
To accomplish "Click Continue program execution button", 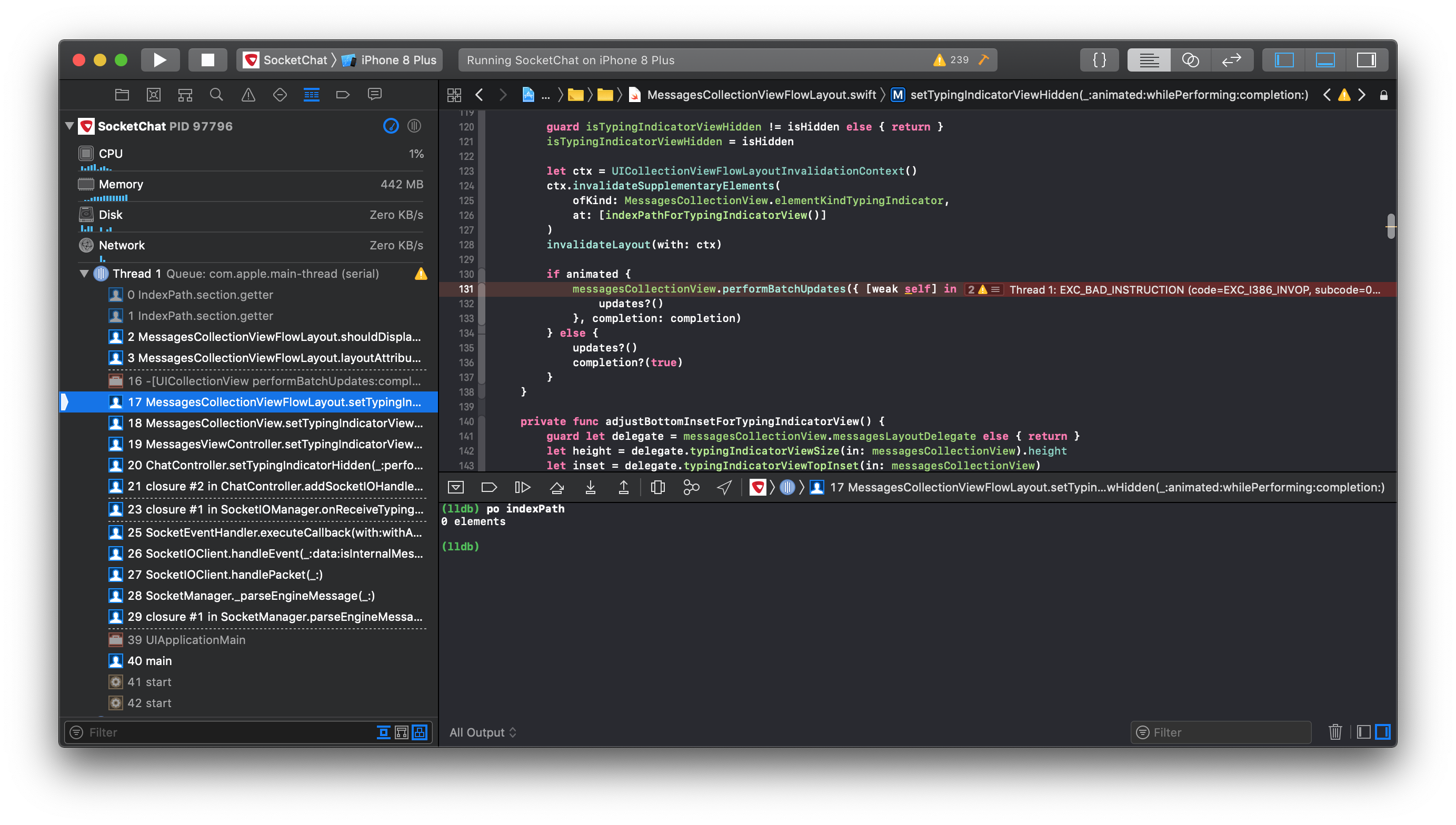I will [x=522, y=487].
